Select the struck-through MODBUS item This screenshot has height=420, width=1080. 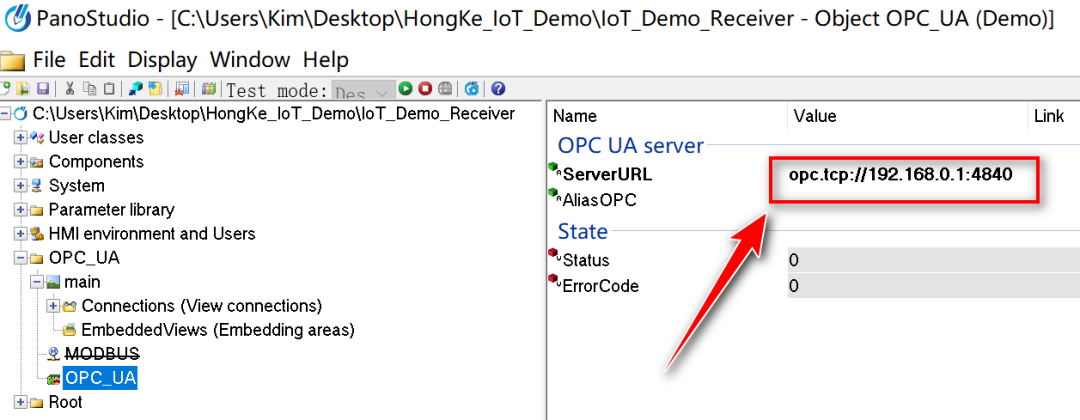click(x=101, y=354)
